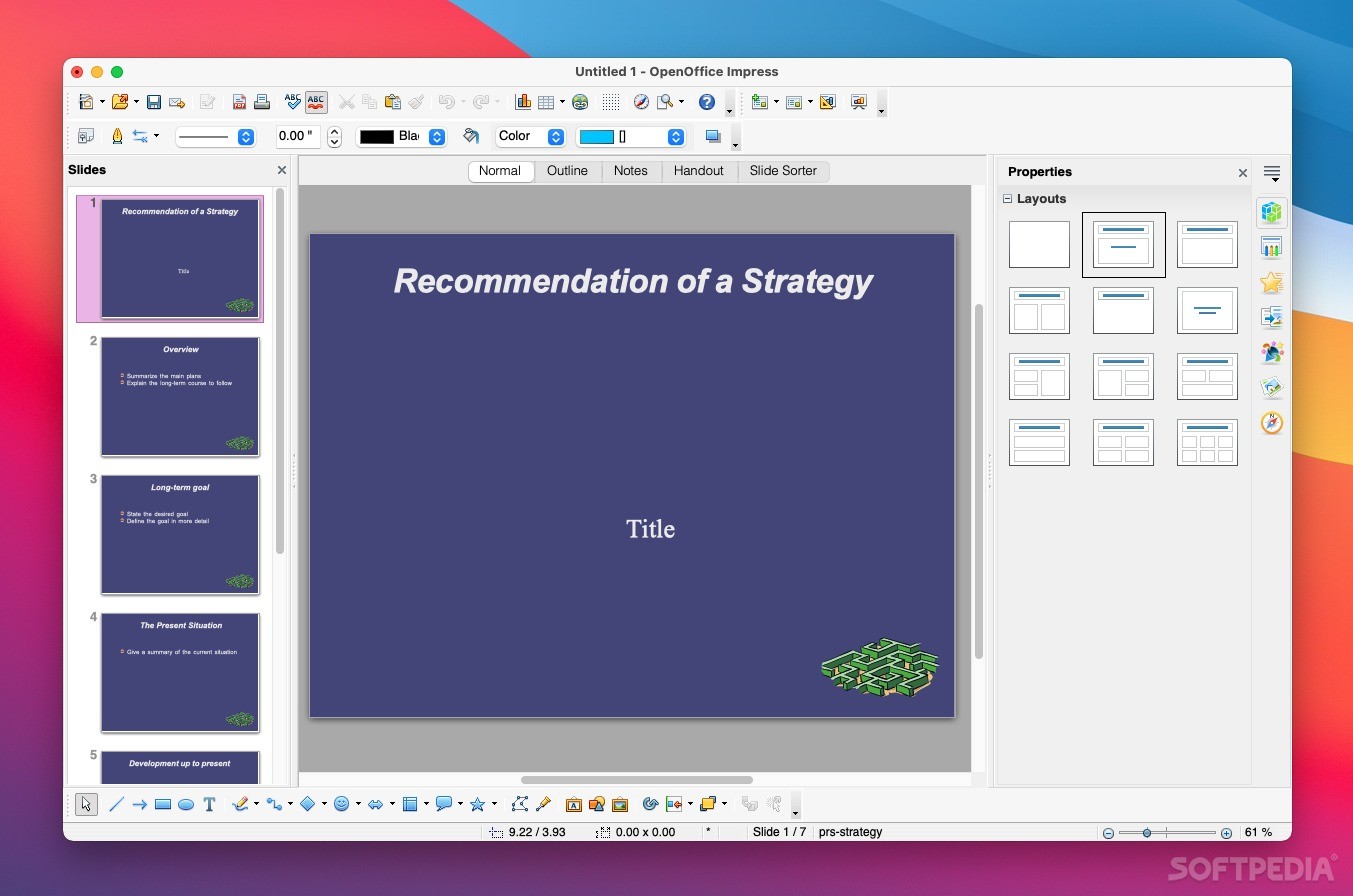The height and width of the screenshot is (896, 1353).
Task: Click the 'prs-strategy' template name in status bar
Action: pos(850,832)
